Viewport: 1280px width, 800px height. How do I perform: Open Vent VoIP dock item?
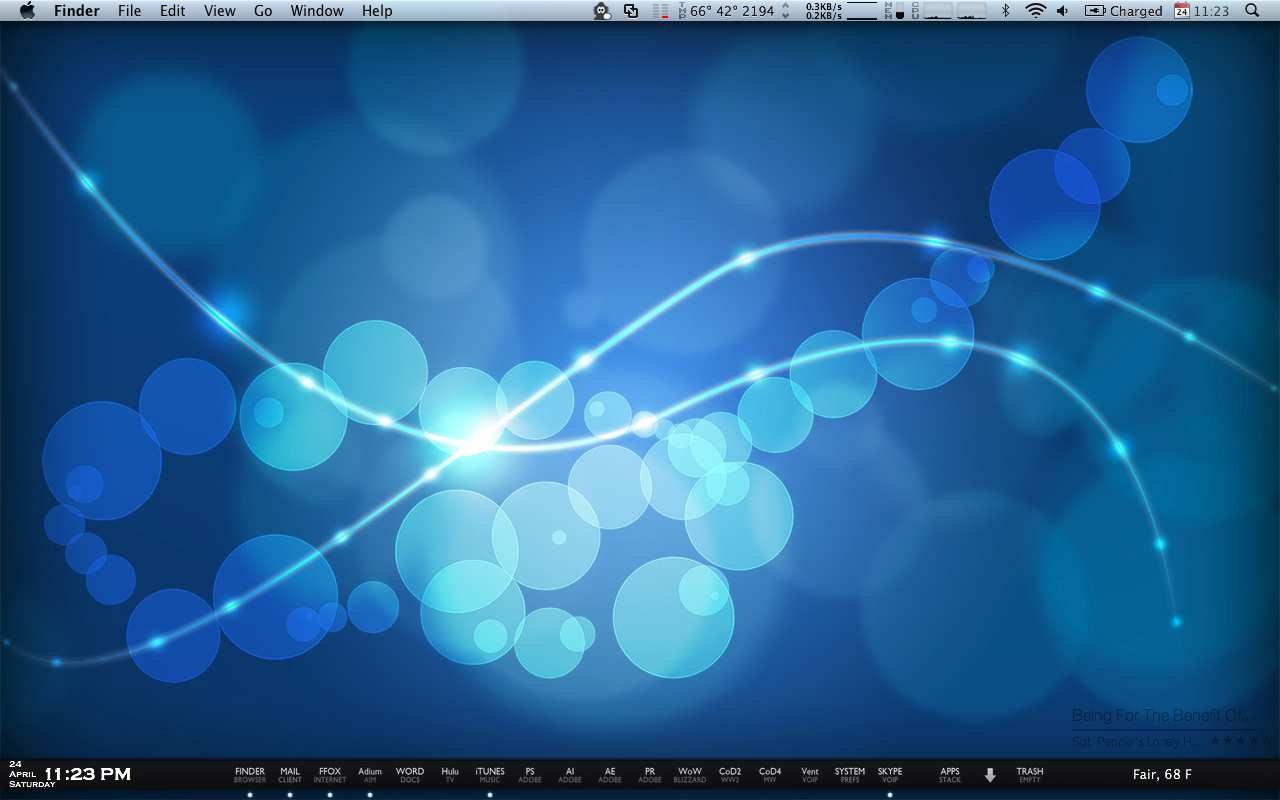pos(810,775)
